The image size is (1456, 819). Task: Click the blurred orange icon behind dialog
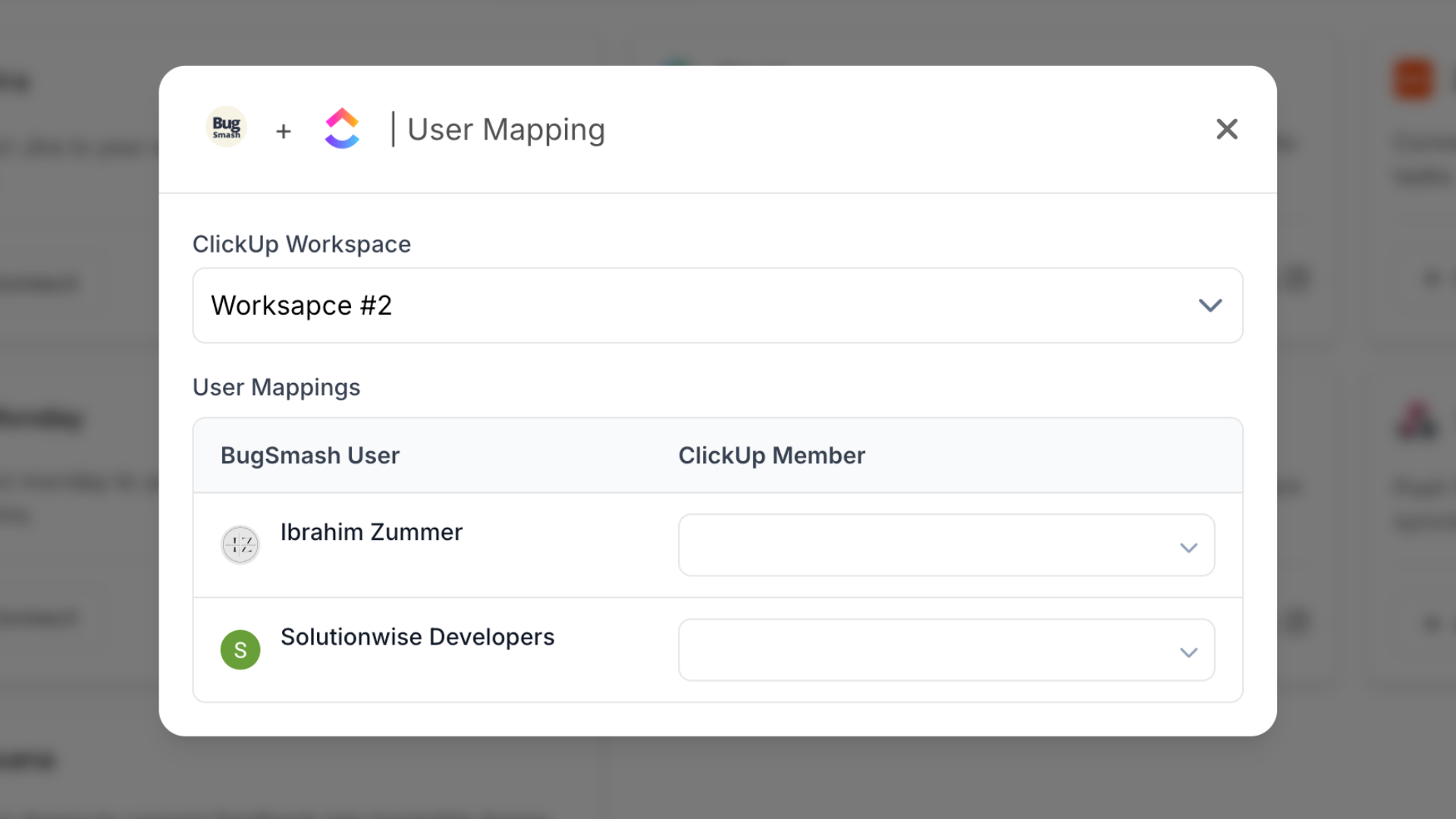[x=1413, y=80]
